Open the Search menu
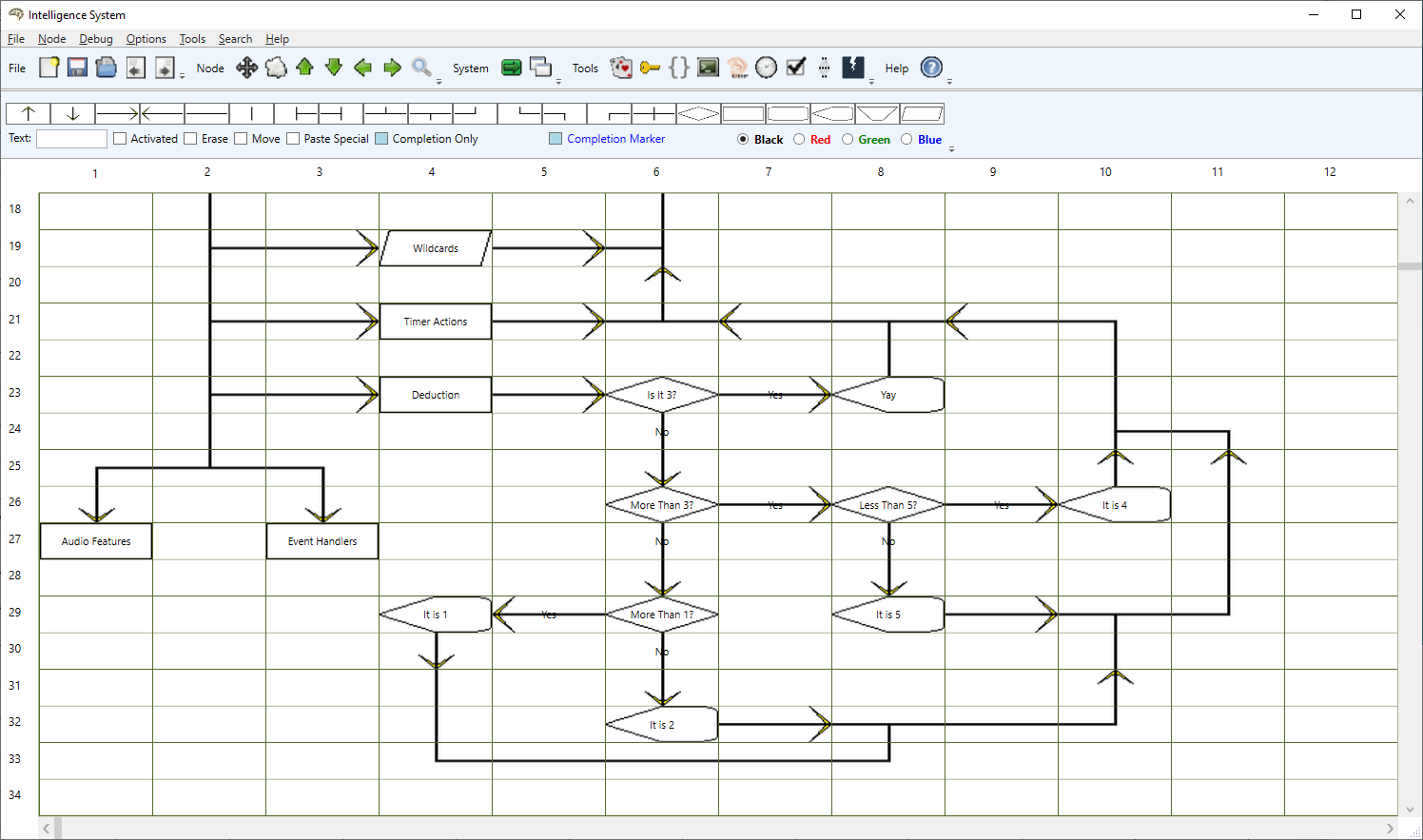Image resolution: width=1423 pixels, height=840 pixels. click(x=235, y=39)
